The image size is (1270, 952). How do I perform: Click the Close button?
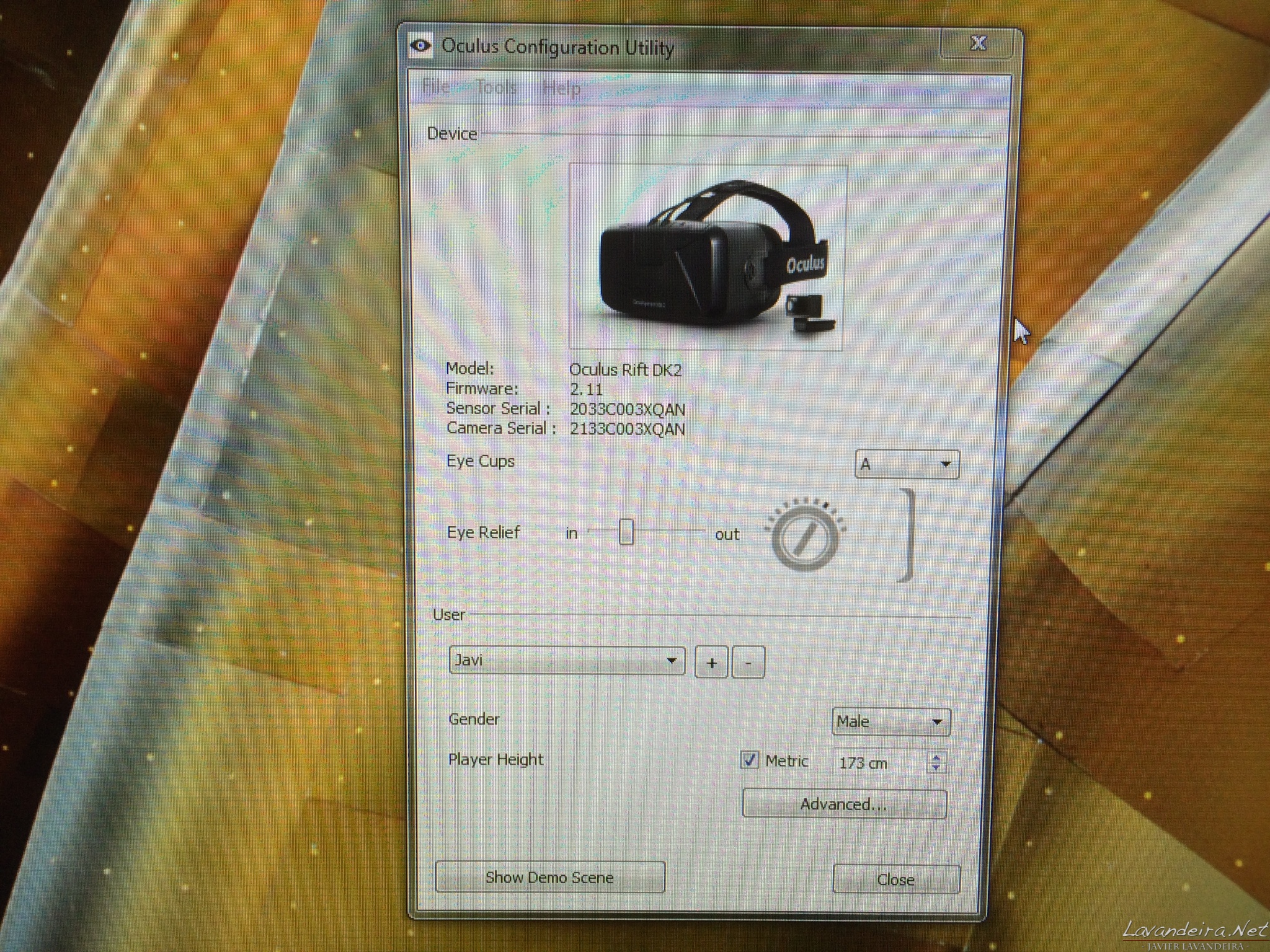pos(896,879)
